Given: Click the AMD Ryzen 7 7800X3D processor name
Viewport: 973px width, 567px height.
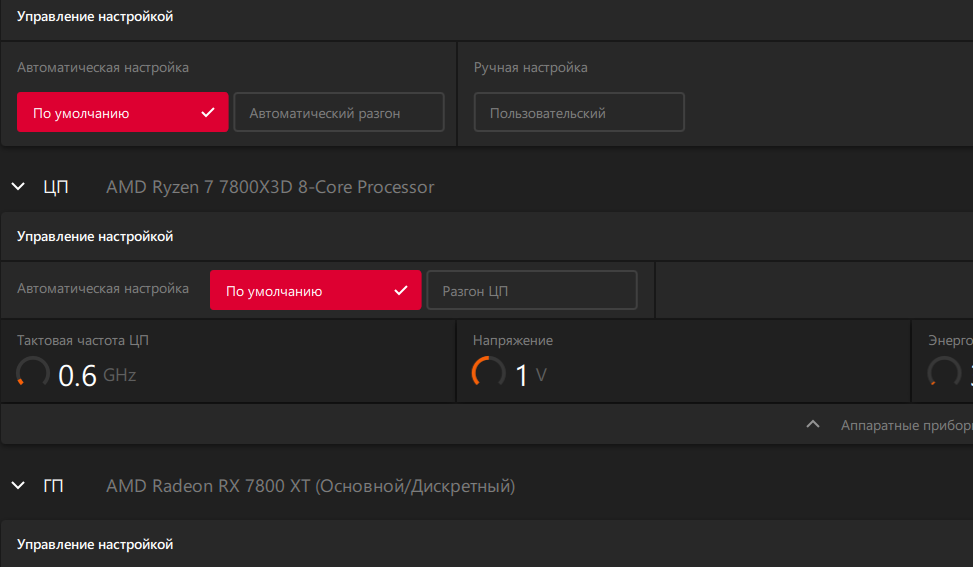Looking at the screenshot, I should coord(270,187).
